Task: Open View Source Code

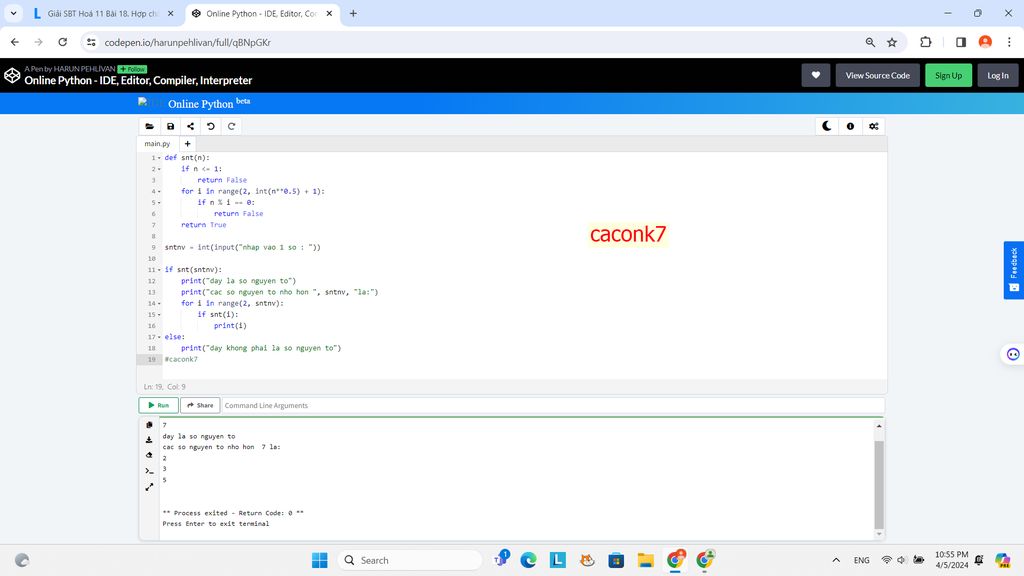Action: tap(877, 75)
